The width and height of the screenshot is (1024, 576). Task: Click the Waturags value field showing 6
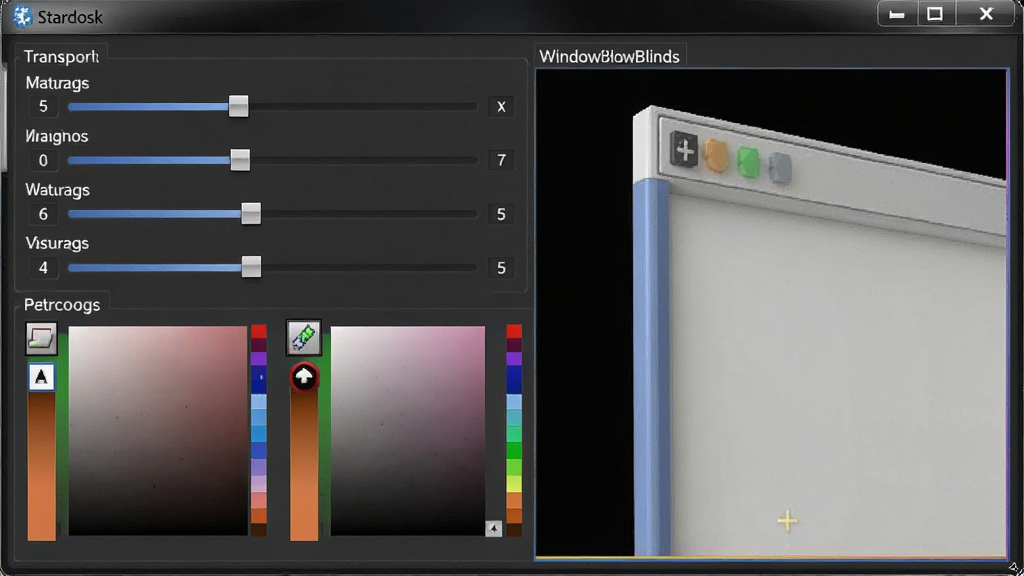coord(43,214)
